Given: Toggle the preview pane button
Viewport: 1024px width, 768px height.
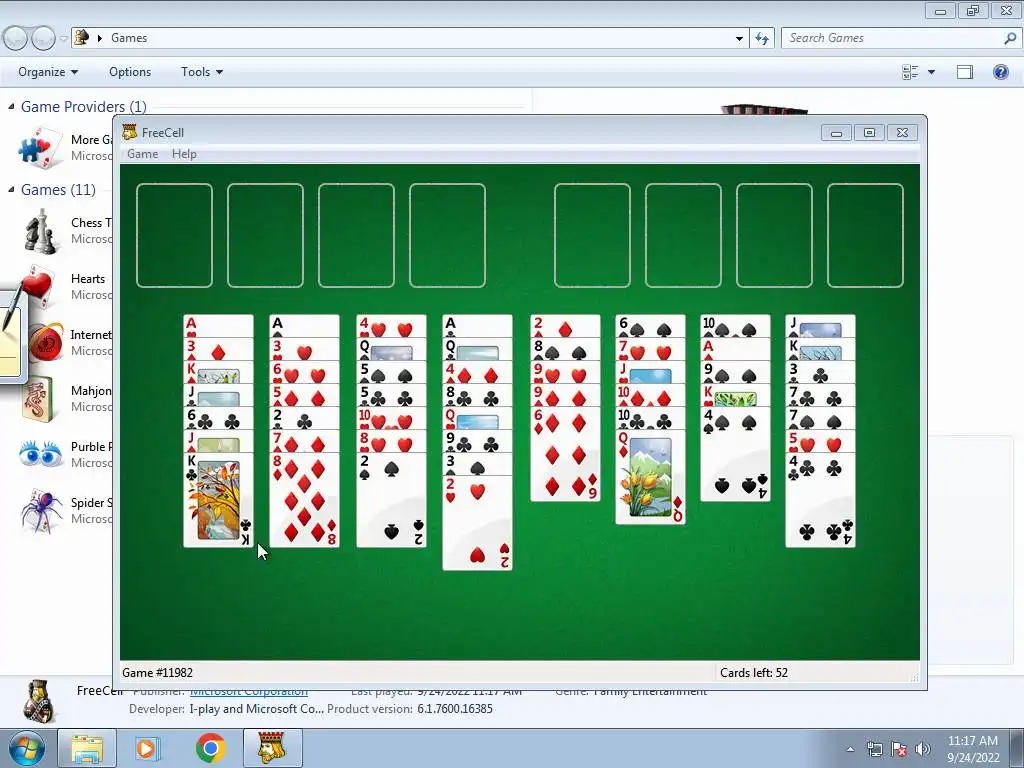Looking at the screenshot, I should (965, 72).
